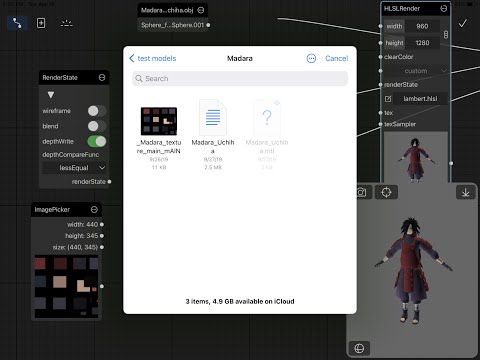Image resolution: width=480 pixels, height=360 pixels.
Task: Click the ImagePicker size output port
Action: point(102,247)
